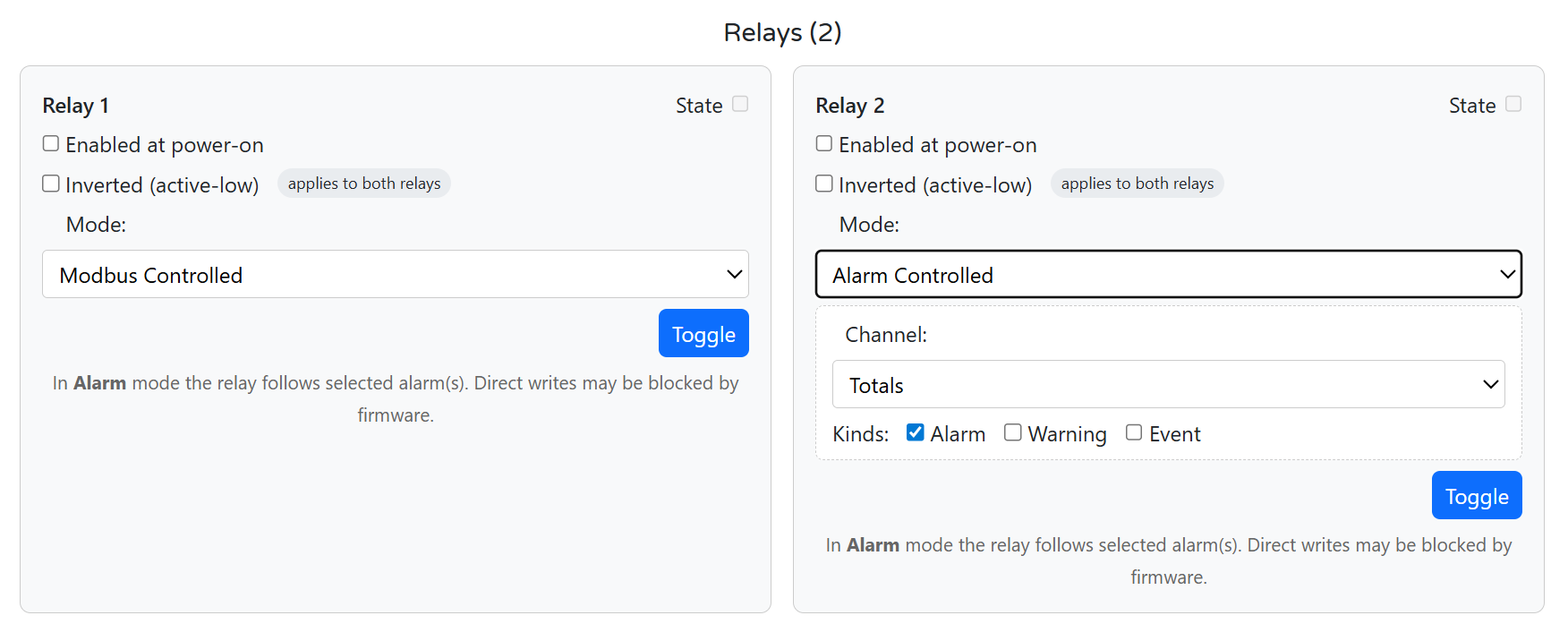Check "Inverted (active-low)" for Relay 1

50,183
